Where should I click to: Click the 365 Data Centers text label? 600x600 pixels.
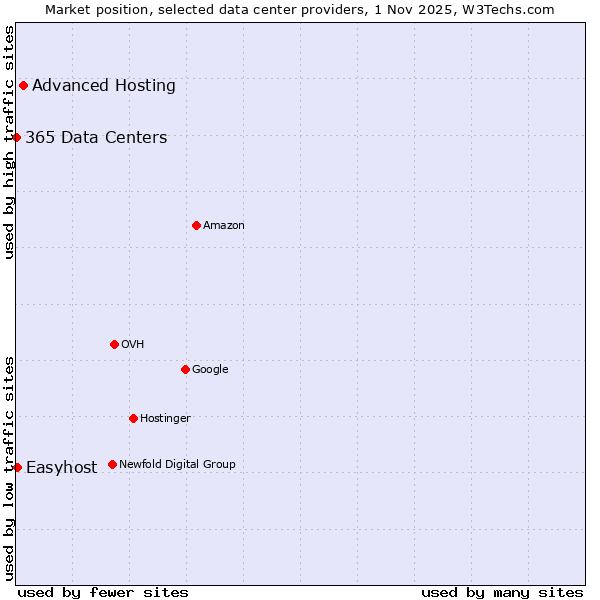[x=96, y=138]
